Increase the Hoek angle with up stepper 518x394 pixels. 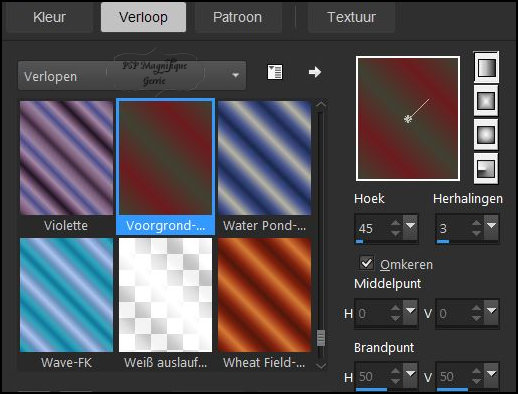click(396, 223)
